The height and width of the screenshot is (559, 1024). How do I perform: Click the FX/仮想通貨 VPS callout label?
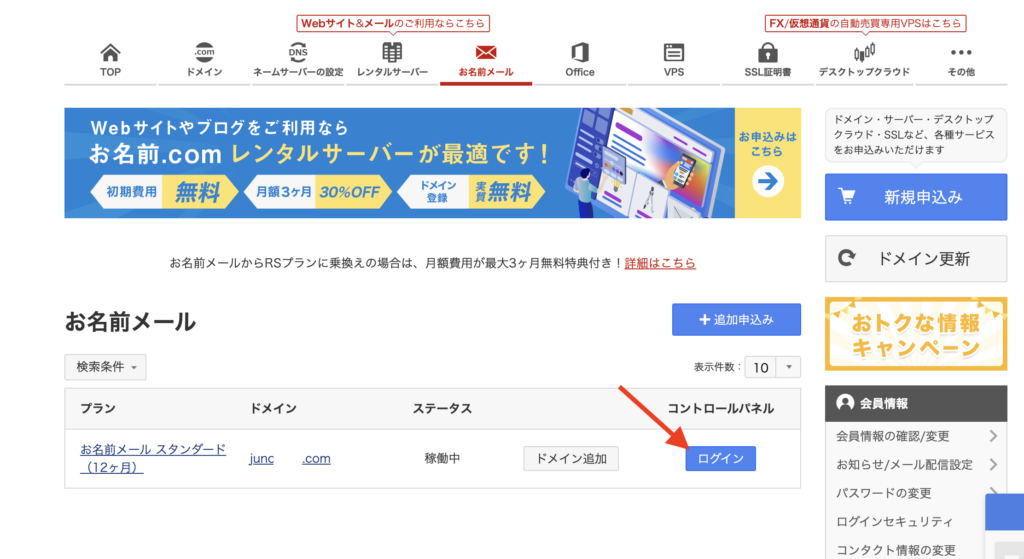[865, 24]
